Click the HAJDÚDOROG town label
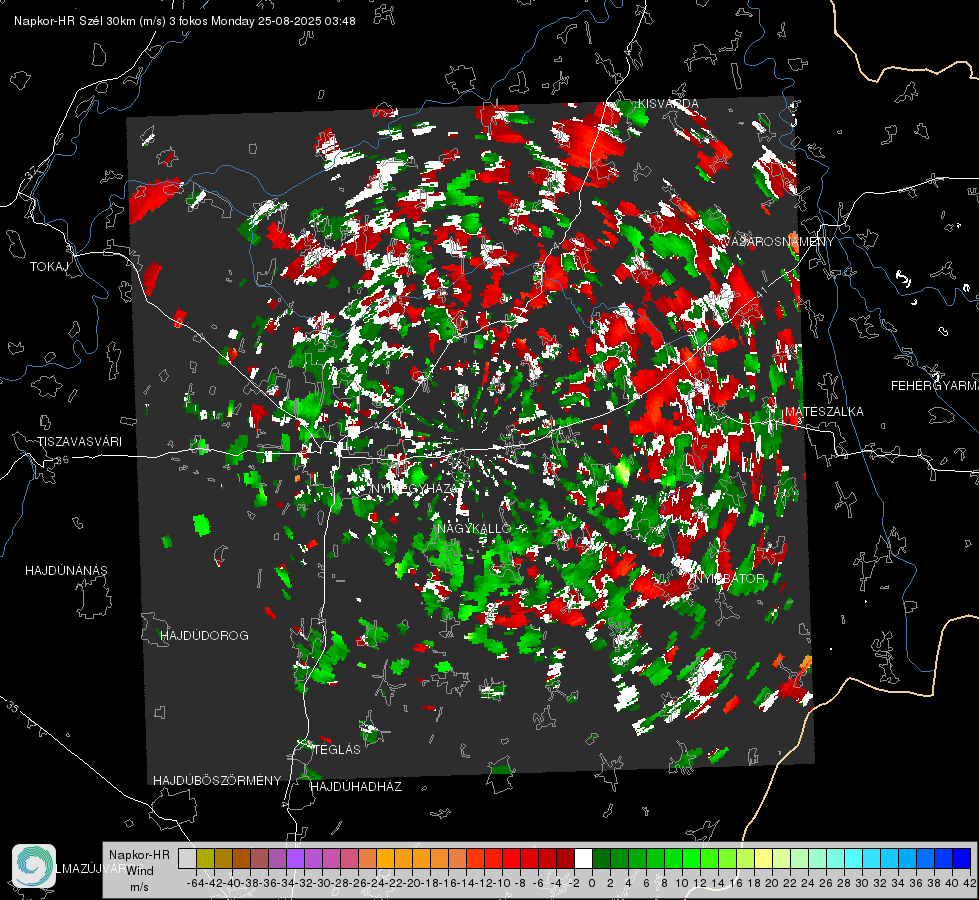The width and height of the screenshot is (979, 900). (204, 635)
